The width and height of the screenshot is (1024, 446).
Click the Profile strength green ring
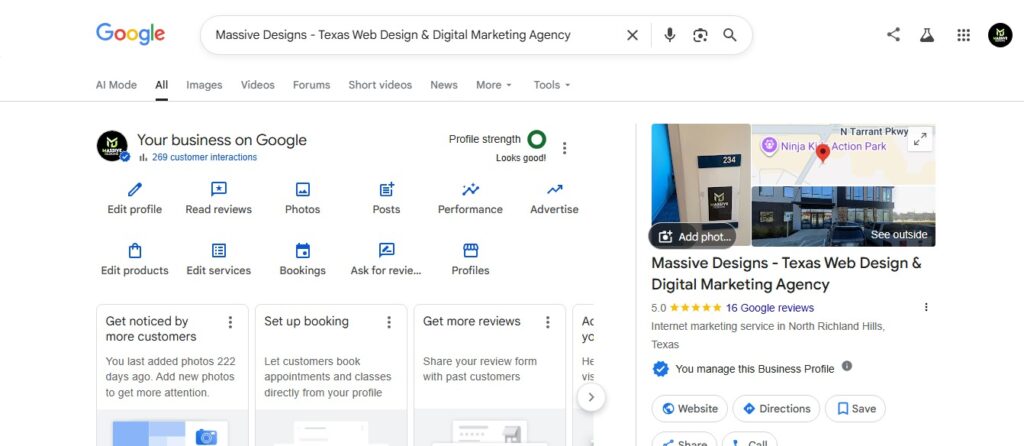(x=536, y=139)
